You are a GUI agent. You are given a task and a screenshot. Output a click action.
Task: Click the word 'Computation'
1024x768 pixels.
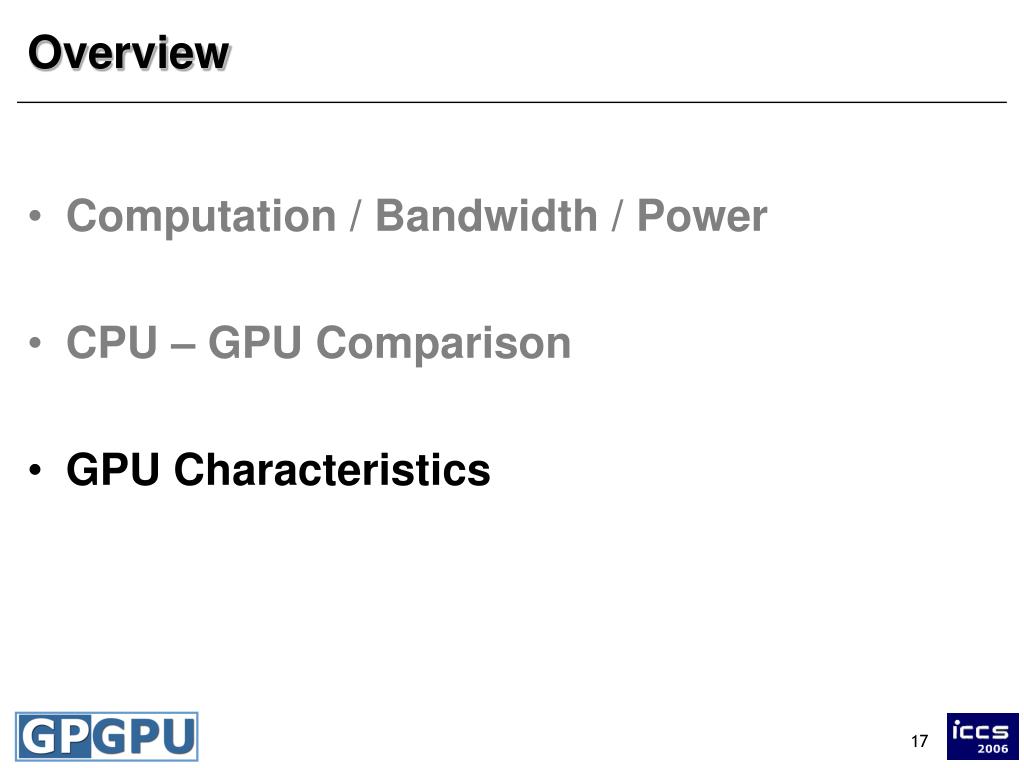[x=201, y=216]
